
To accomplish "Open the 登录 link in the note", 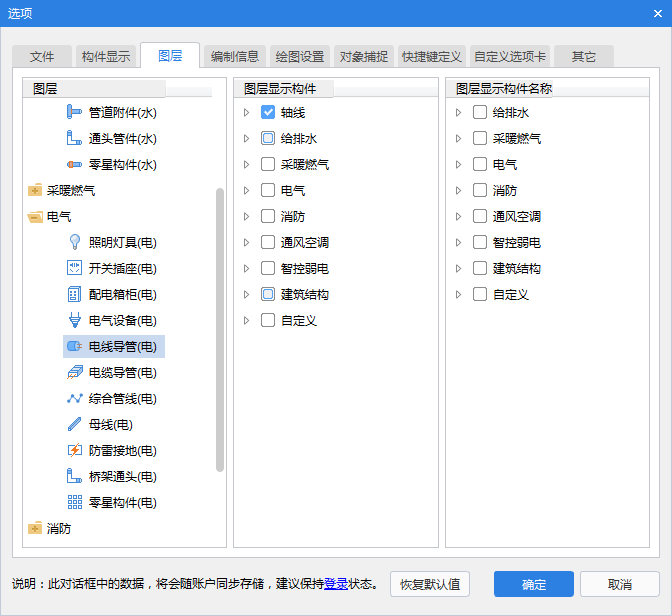I will [x=336, y=584].
